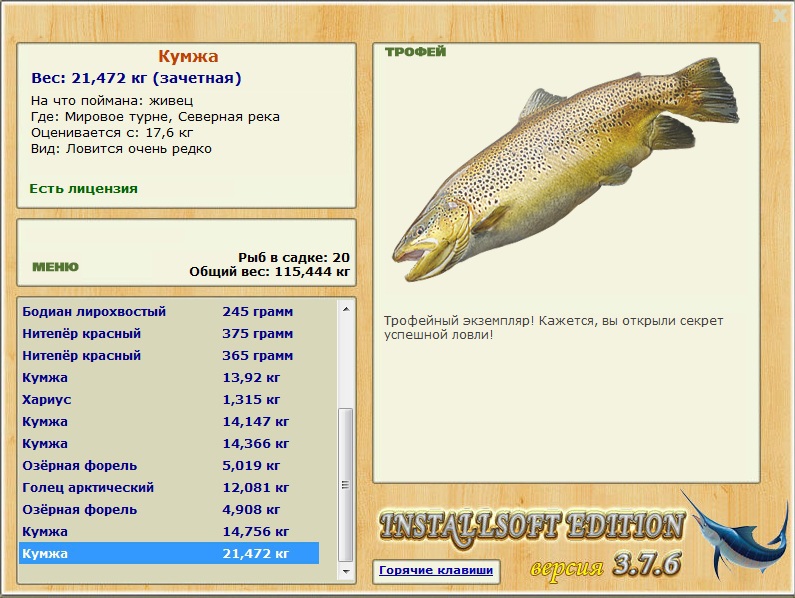The image size is (795, 598).
Task: Select Хариус 1,315 кг row
Action: pyautogui.click(x=169, y=400)
